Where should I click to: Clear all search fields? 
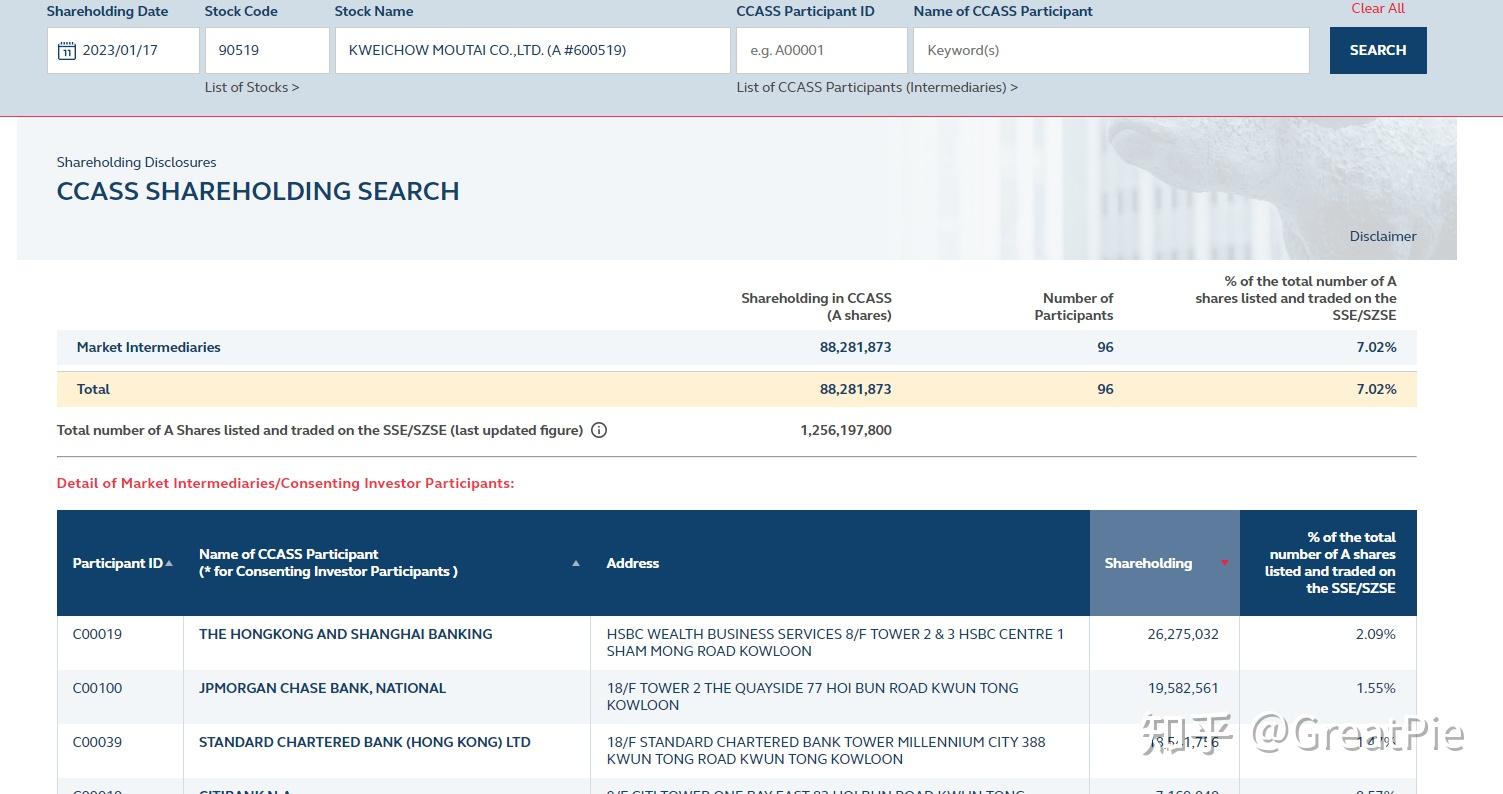(x=1378, y=8)
